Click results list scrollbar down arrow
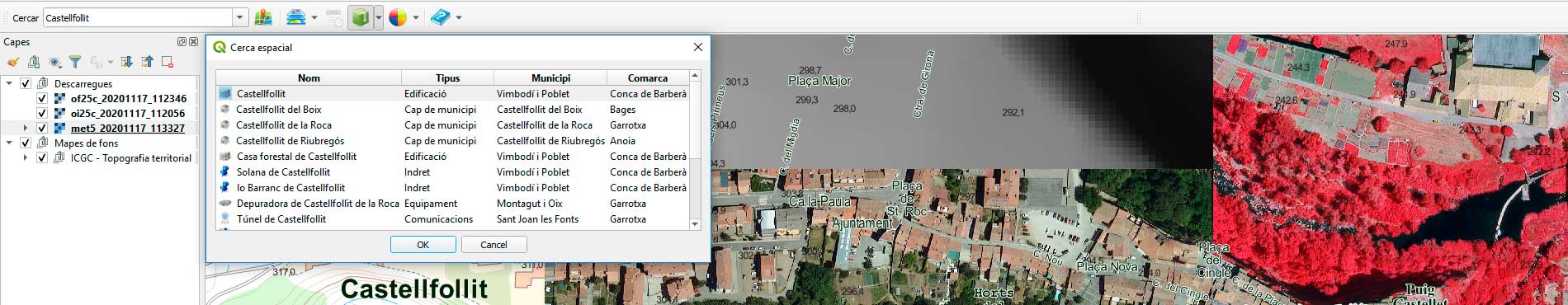Screen dimensions: 1568x305 click(x=695, y=224)
